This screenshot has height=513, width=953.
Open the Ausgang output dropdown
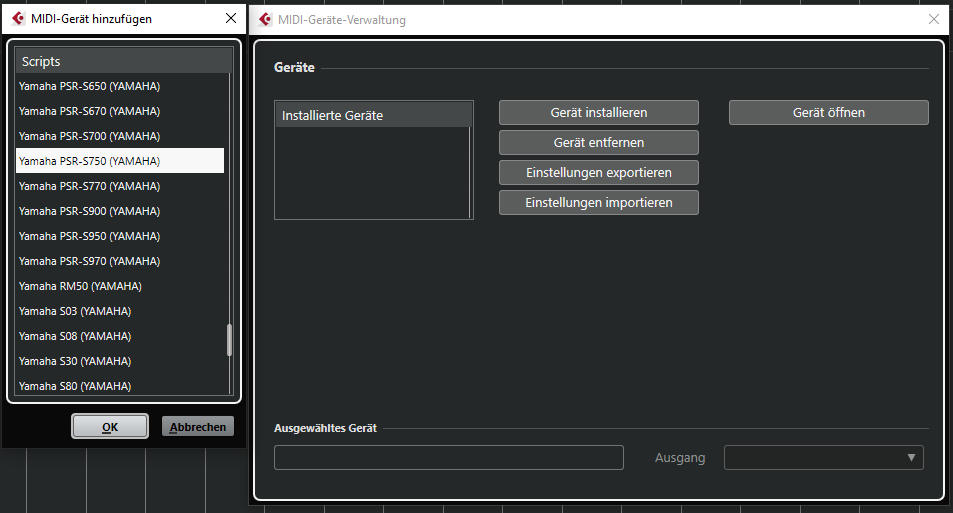[824, 458]
